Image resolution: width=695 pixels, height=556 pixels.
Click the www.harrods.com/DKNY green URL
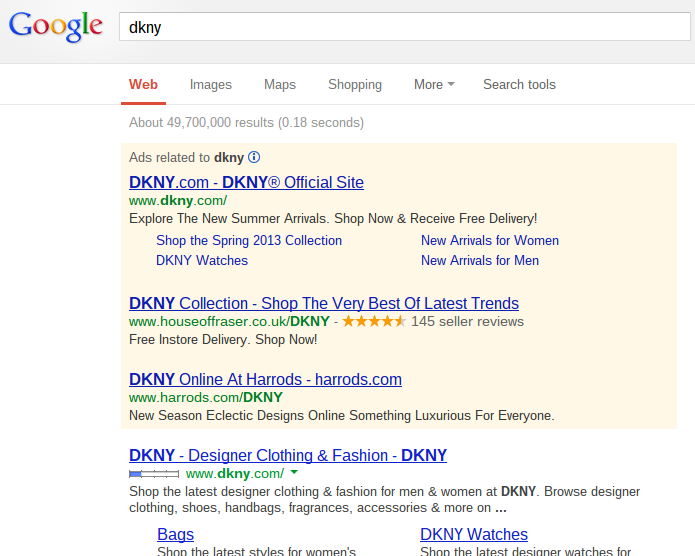(206, 397)
